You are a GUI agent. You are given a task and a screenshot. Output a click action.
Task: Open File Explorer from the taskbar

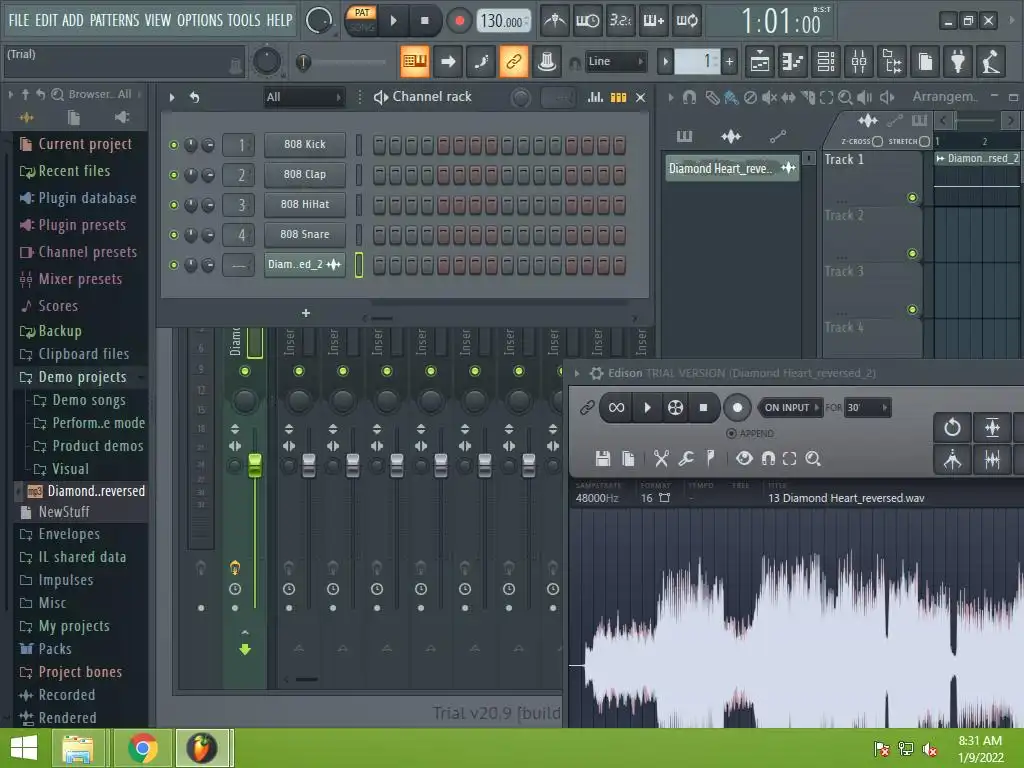coord(78,748)
